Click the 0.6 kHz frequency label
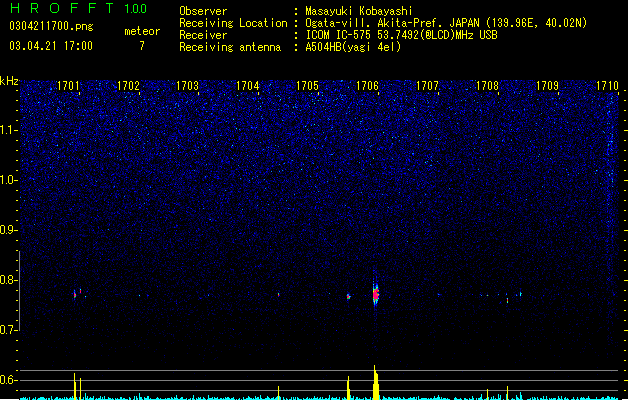Image resolution: width=629 pixels, height=400 pixels. coord(9,380)
